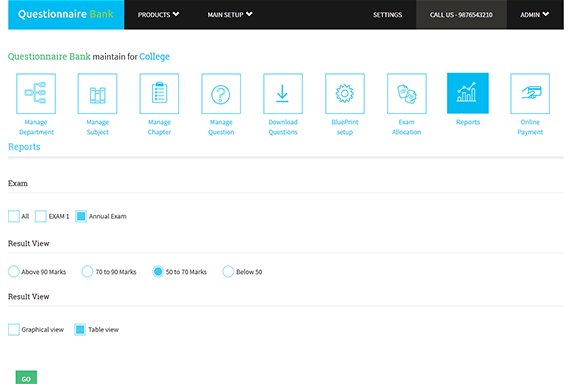Open the Manage Subject books icon
Image resolution: width=574 pixels, height=384 pixels.
97,93
